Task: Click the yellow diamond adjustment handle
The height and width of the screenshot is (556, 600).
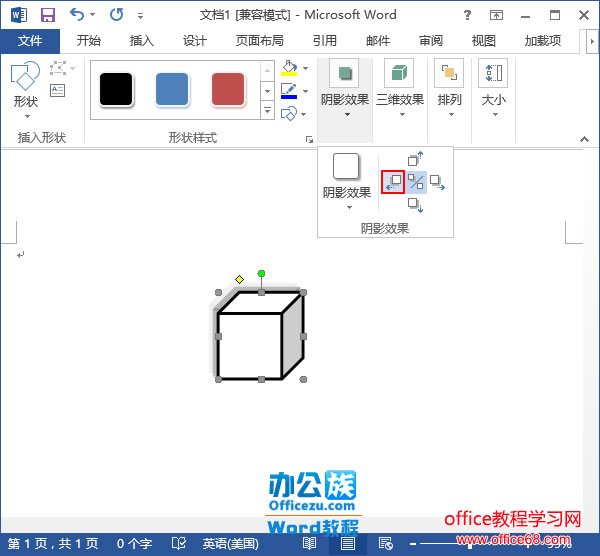Action: click(240, 279)
